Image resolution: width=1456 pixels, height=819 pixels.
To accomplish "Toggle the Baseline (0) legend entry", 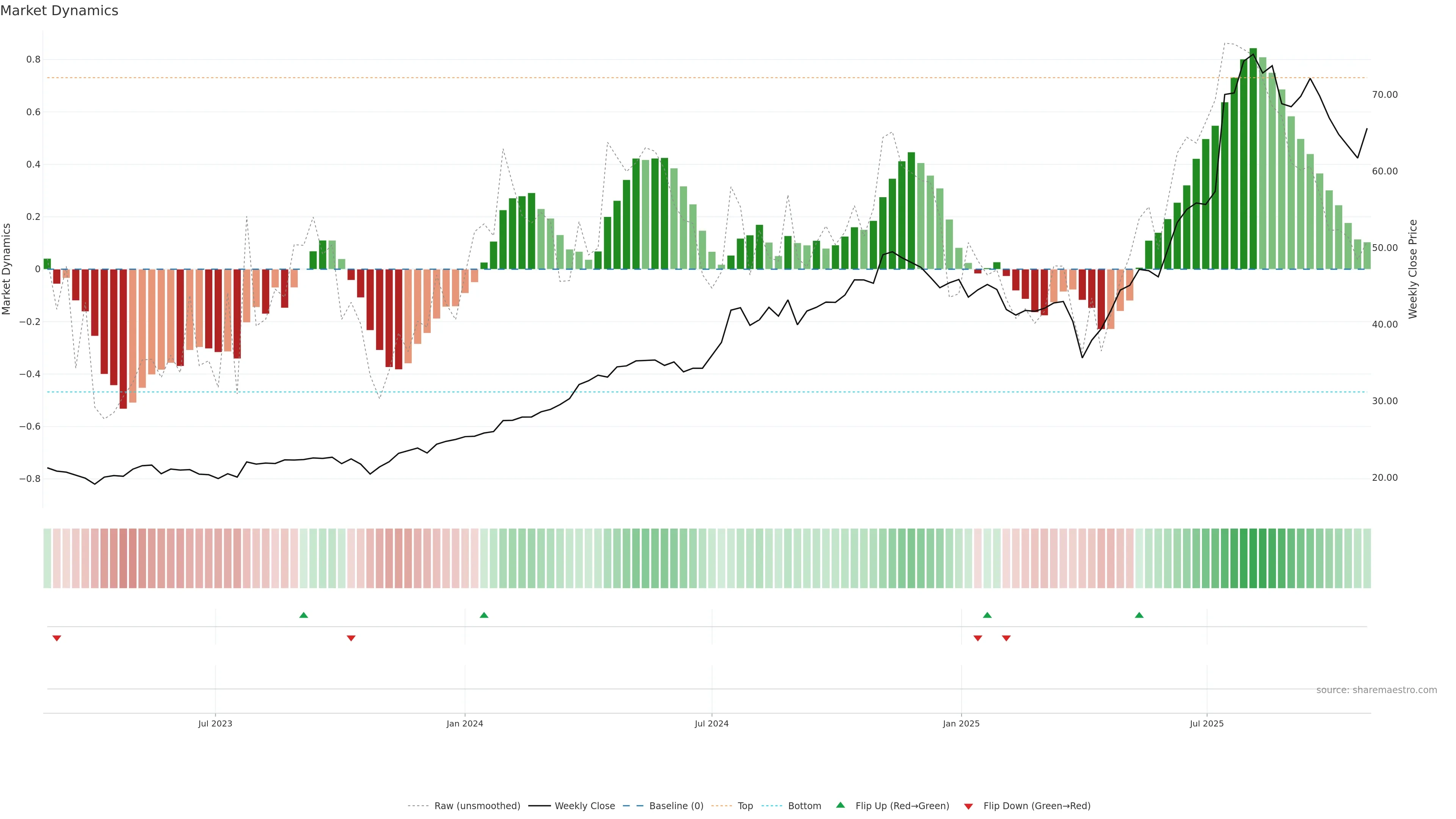I will click(676, 806).
